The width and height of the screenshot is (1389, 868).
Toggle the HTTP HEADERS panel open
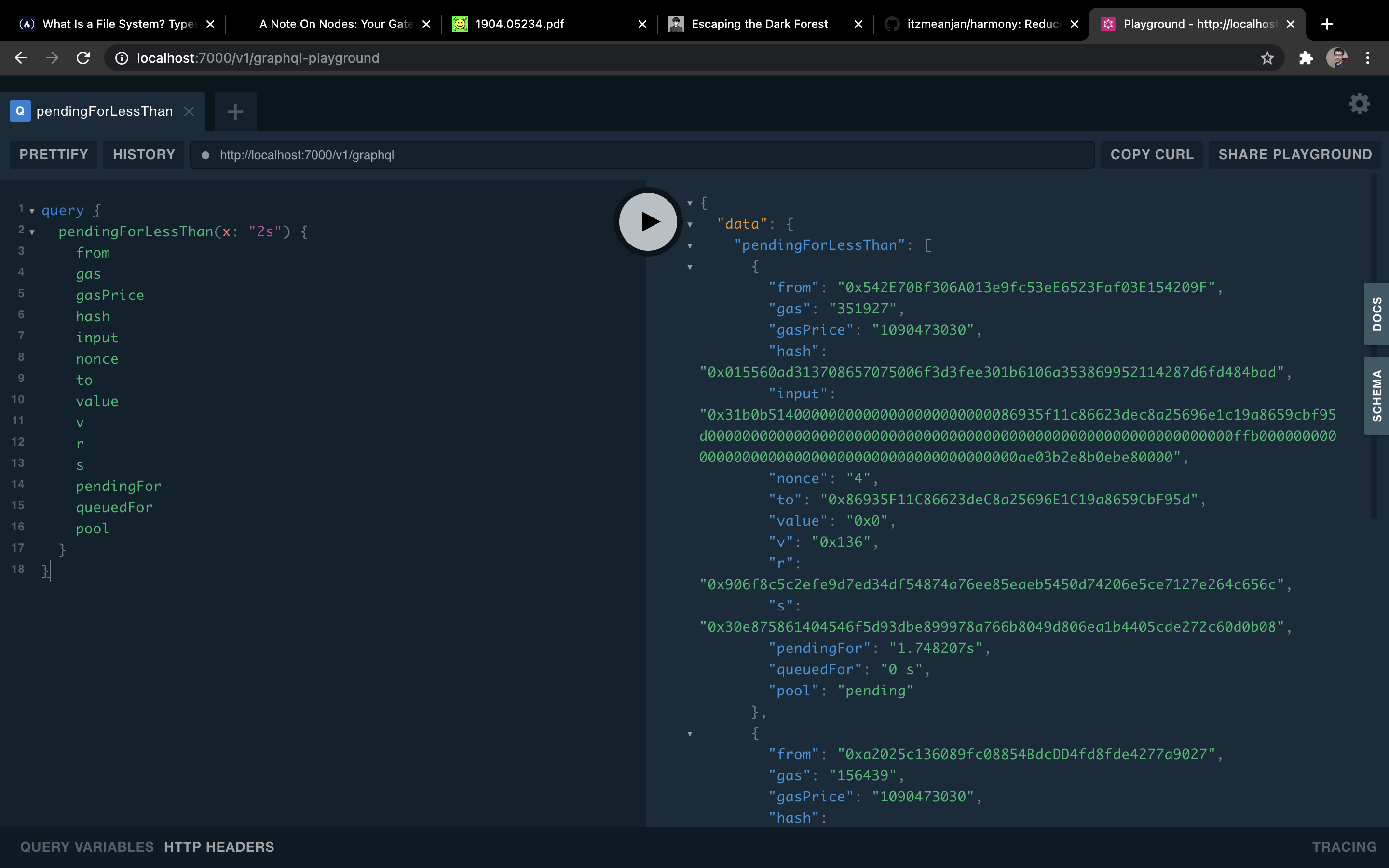219,846
